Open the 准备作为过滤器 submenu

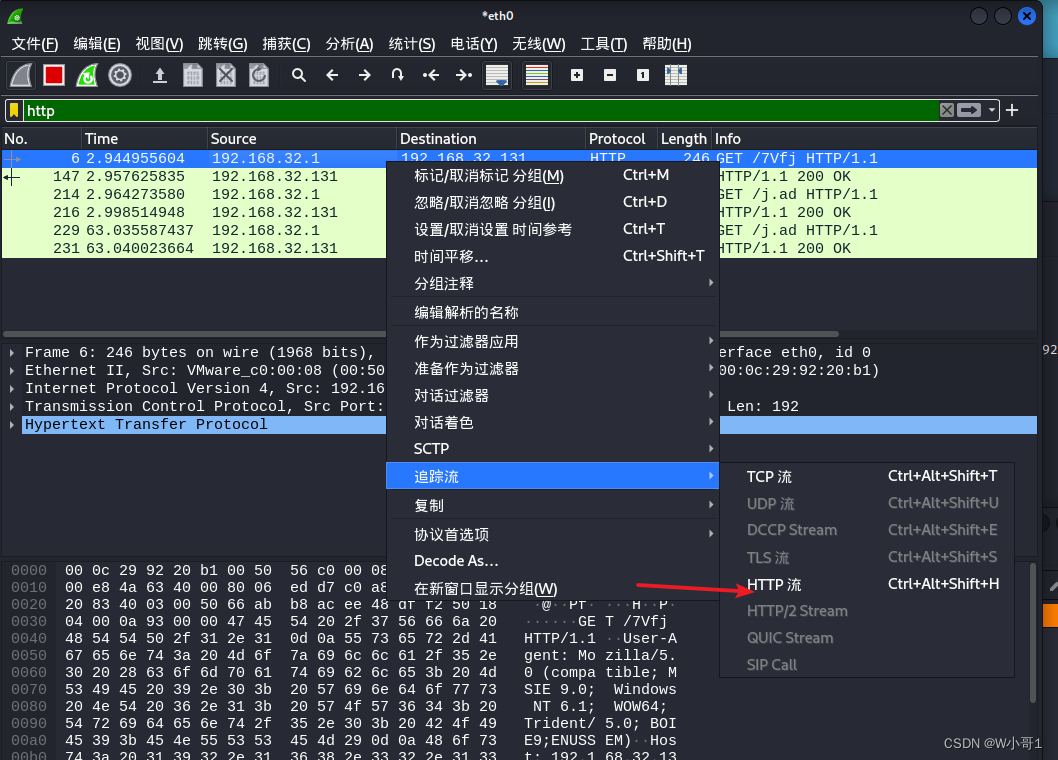pos(552,369)
